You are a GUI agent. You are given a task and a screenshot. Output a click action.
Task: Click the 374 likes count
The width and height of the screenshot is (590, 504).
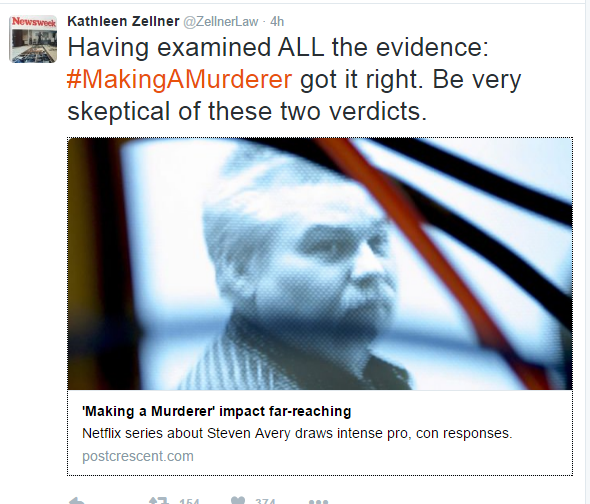(265, 501)
